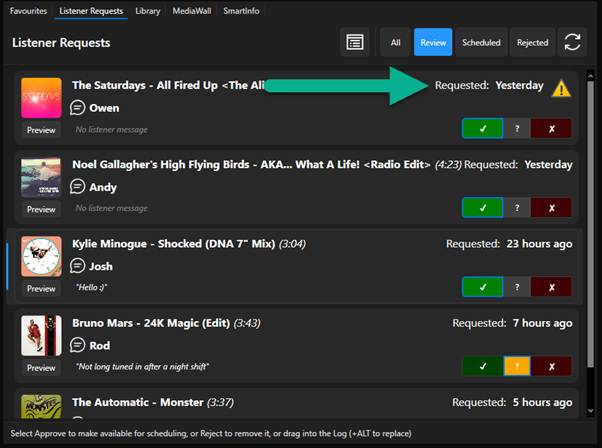Open the MediaWall tab
Viewport: 602px width, 448px height.
pyautogui.click(x=192, y=11)
